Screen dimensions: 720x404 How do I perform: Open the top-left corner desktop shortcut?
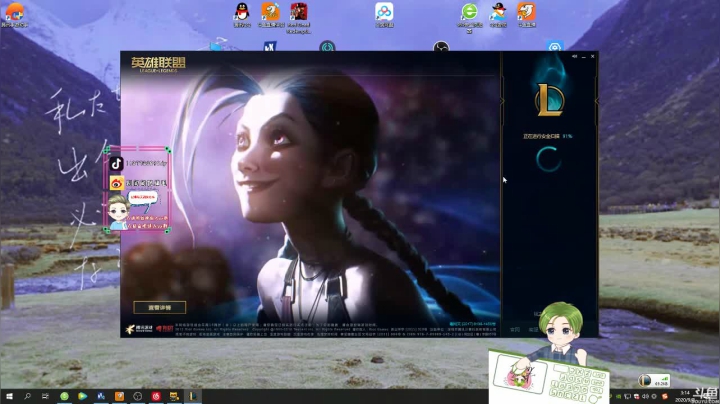(14, 15)
